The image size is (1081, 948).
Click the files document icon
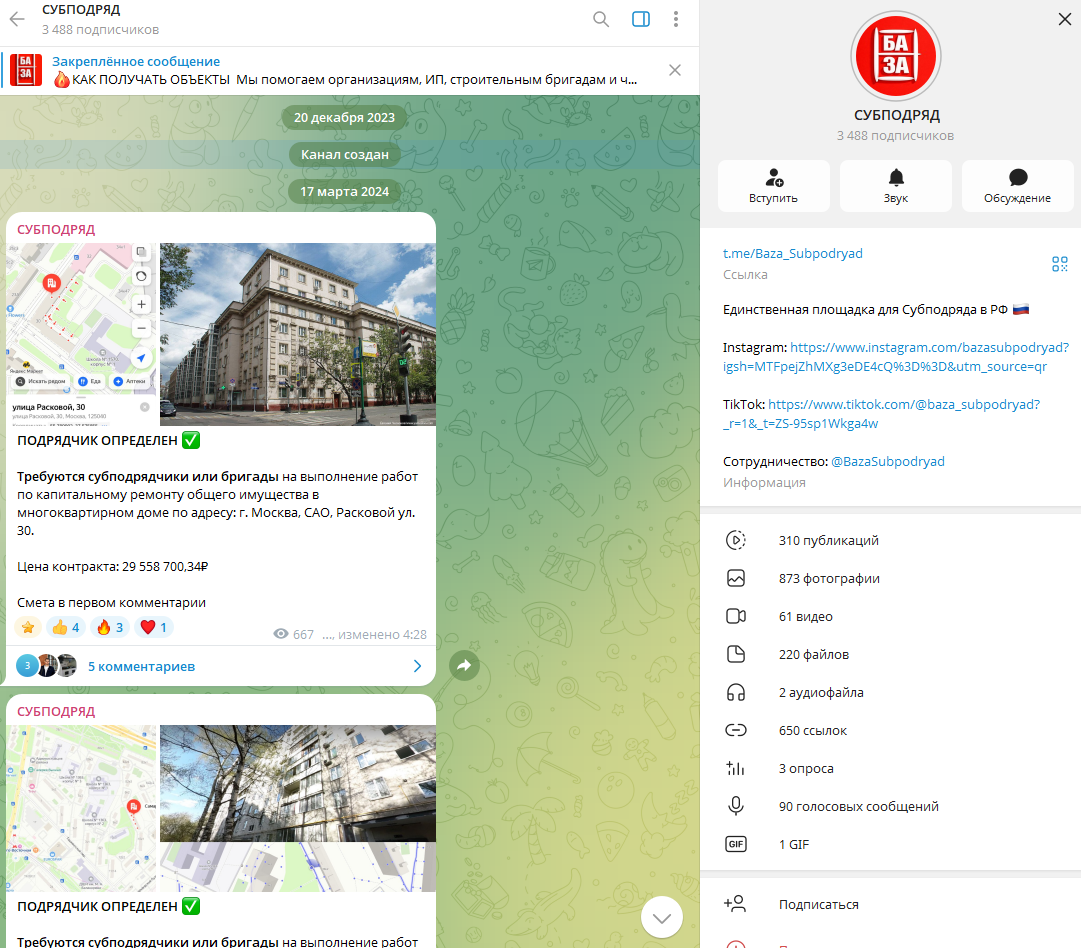pos(736,654)
